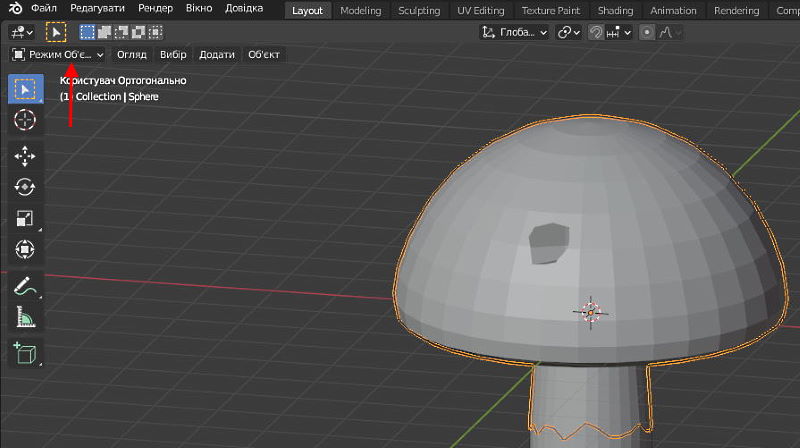Open the Додати viewport menu

[217, 55]
